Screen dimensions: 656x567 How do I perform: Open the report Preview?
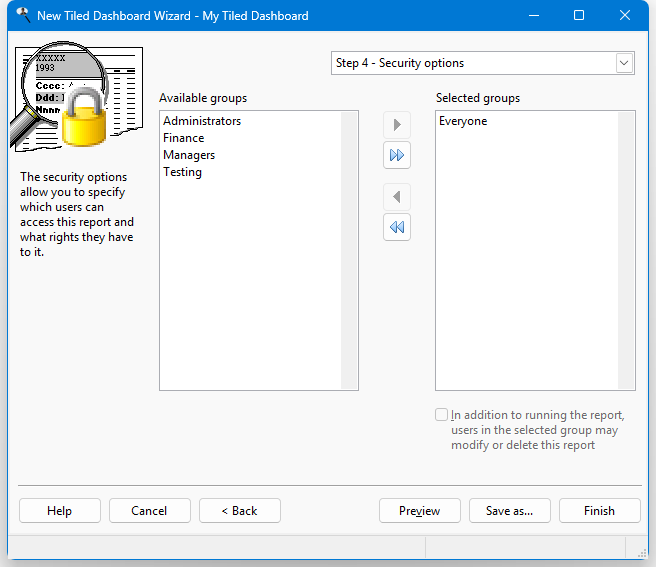tap(419, 511)
